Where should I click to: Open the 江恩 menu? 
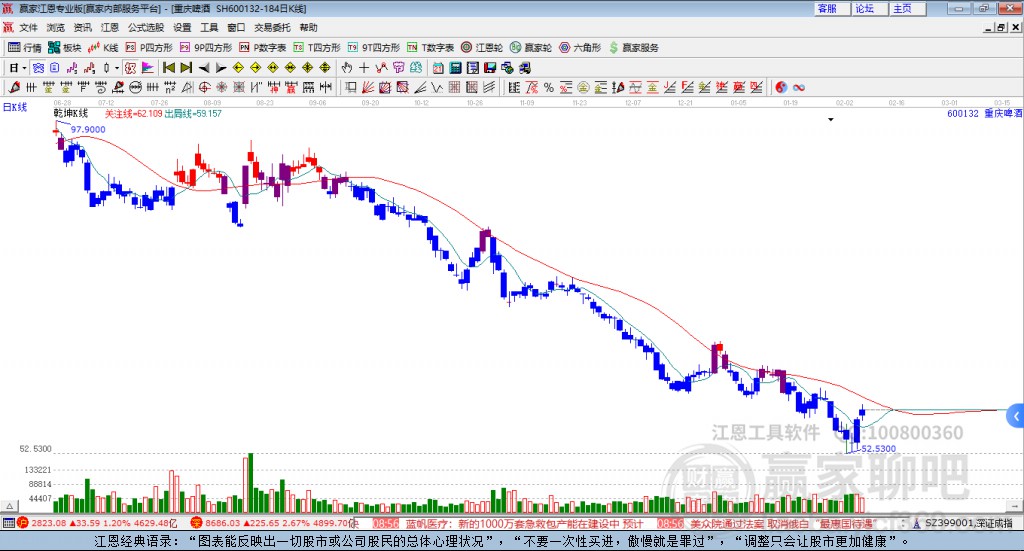110,27
